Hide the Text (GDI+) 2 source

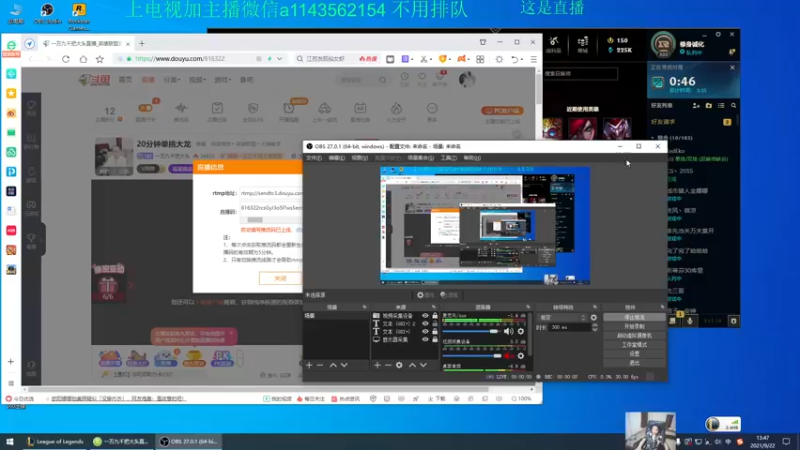tap(425, 323)
